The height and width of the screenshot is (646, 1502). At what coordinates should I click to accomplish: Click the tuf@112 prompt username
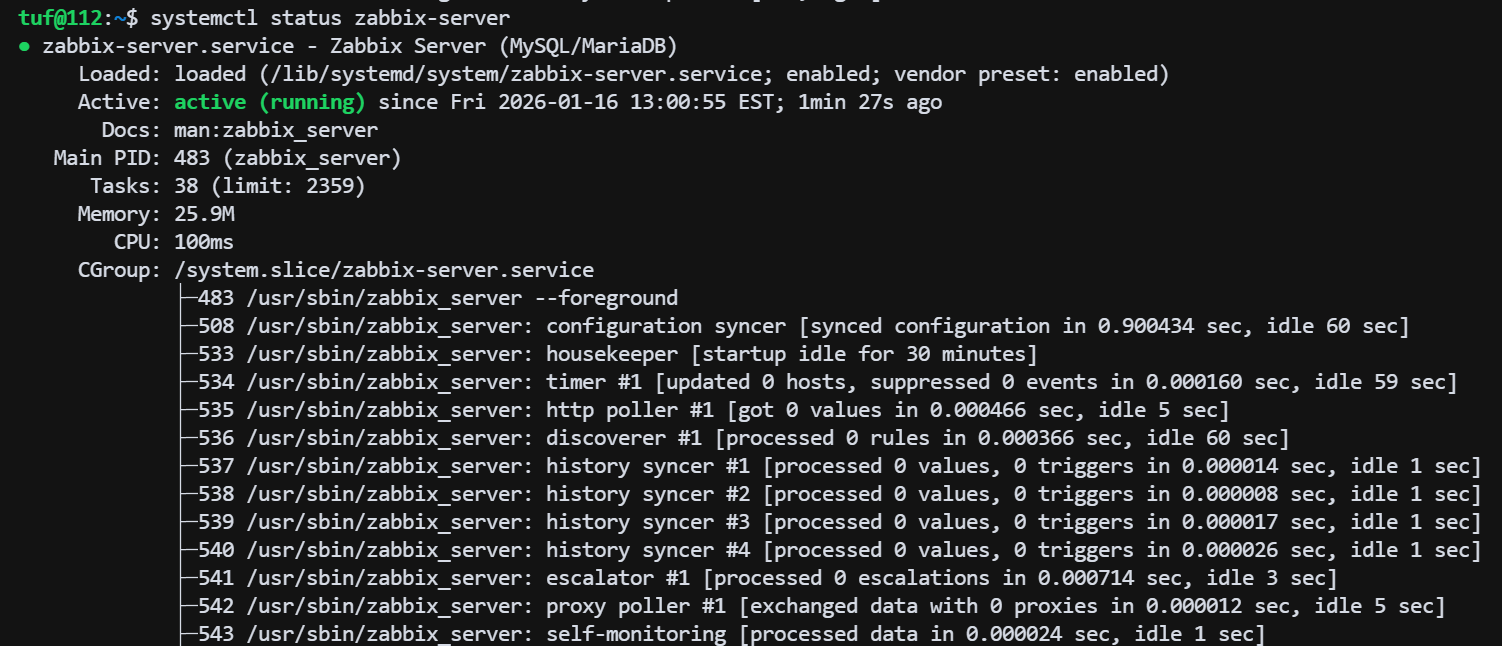[x=65, y=18]
